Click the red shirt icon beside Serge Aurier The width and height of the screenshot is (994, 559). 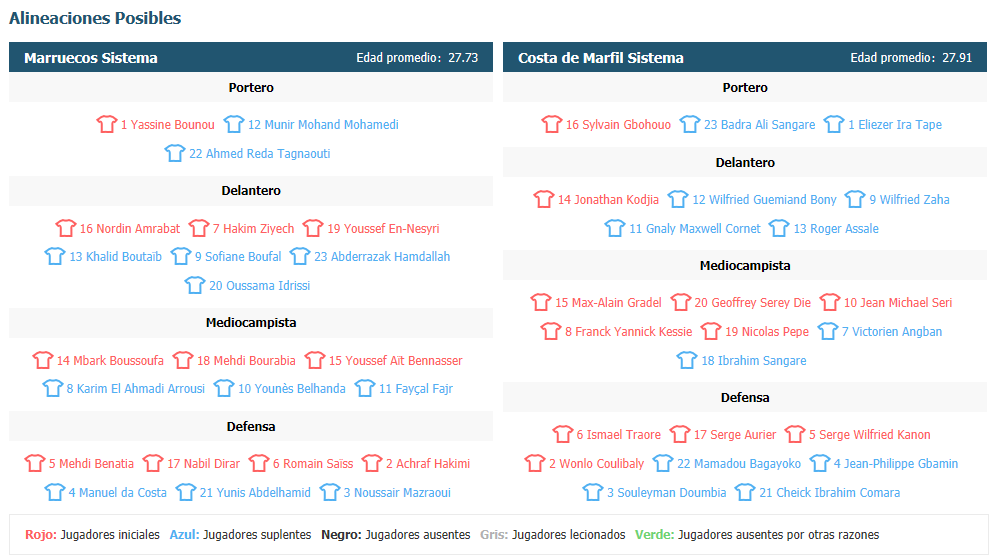coord(680,434)
